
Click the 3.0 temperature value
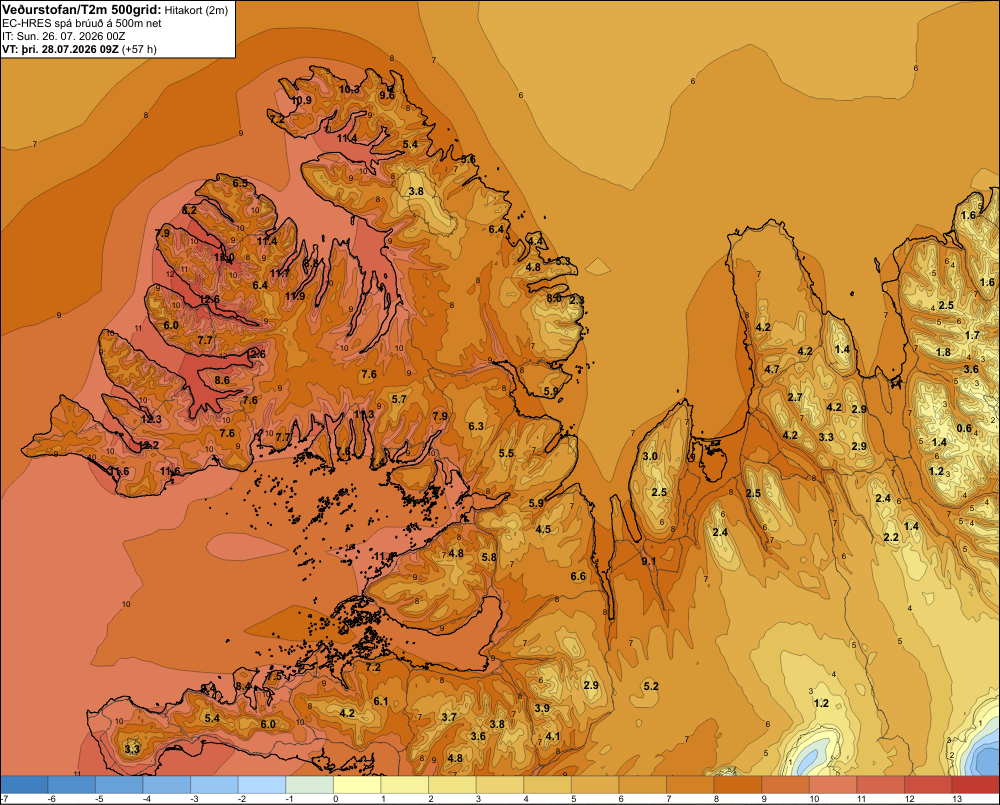(650, 457)
